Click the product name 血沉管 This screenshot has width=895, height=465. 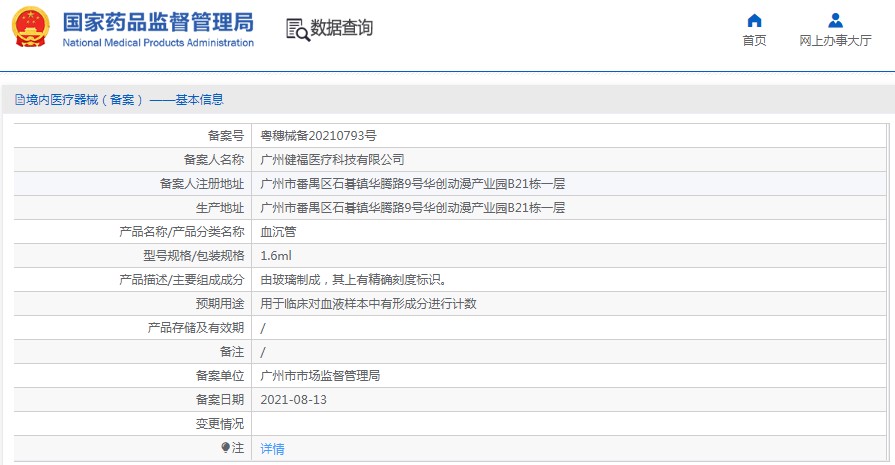278,232
